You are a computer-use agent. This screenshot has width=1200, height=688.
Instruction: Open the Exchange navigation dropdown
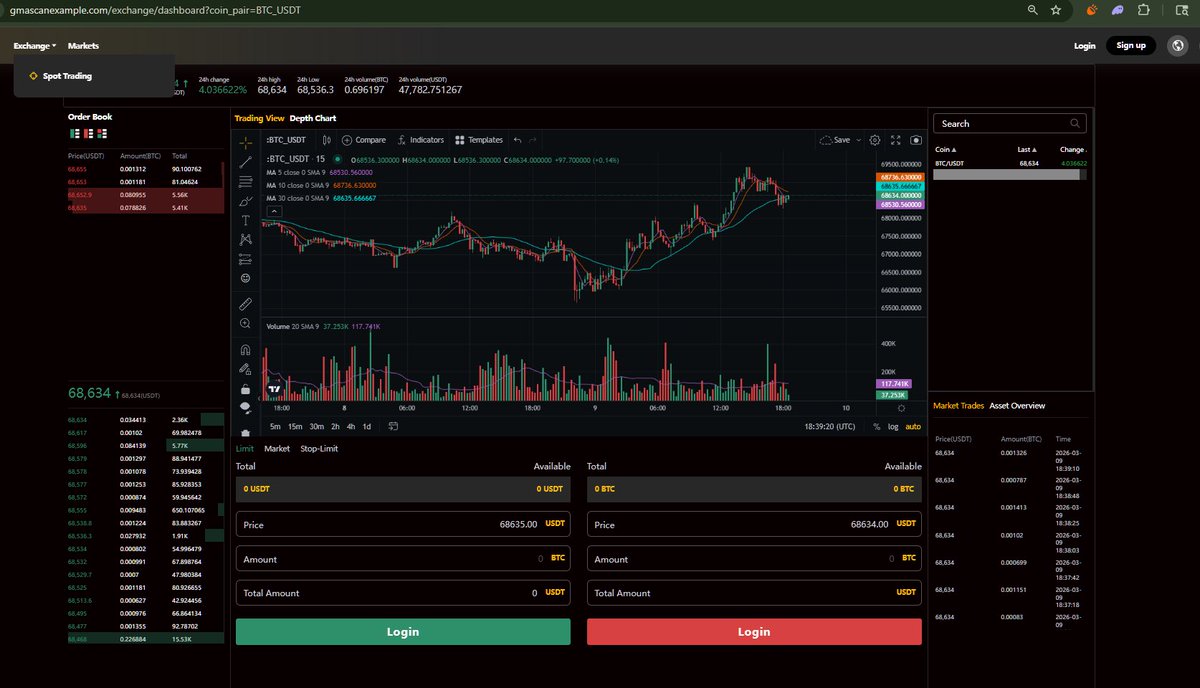tap(33, 45)
